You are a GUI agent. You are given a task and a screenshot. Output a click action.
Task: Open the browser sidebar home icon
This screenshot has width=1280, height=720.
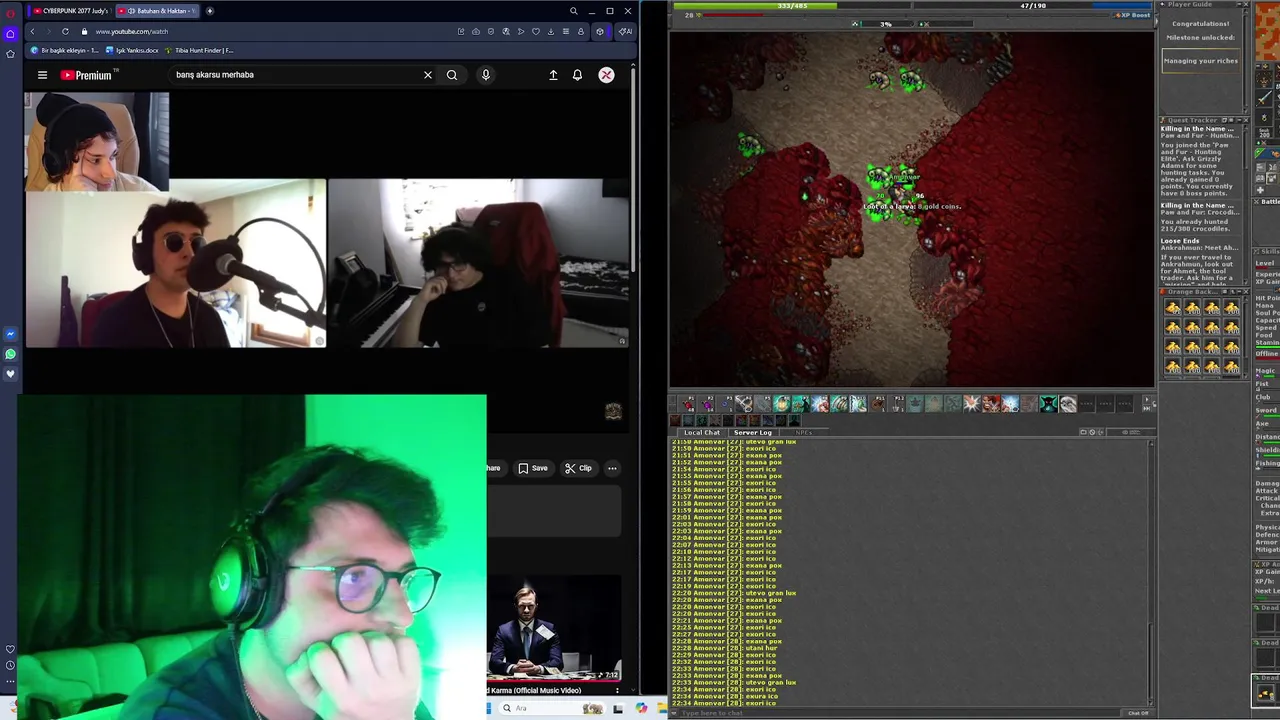coord(10,33)
